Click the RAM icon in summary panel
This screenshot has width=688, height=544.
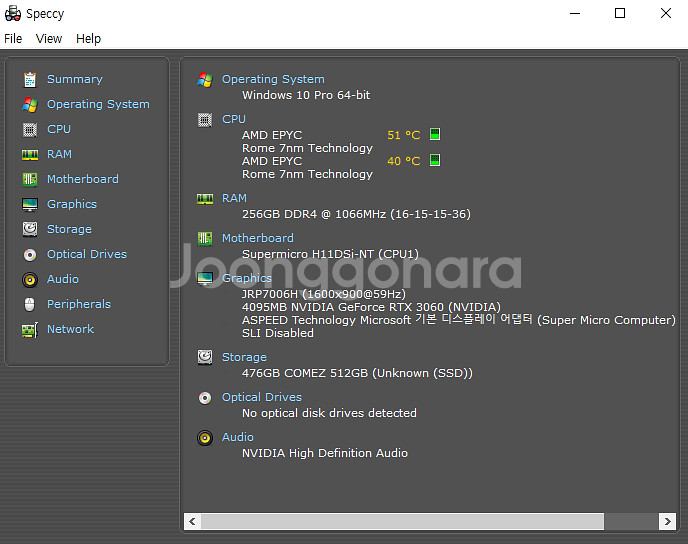205,199
